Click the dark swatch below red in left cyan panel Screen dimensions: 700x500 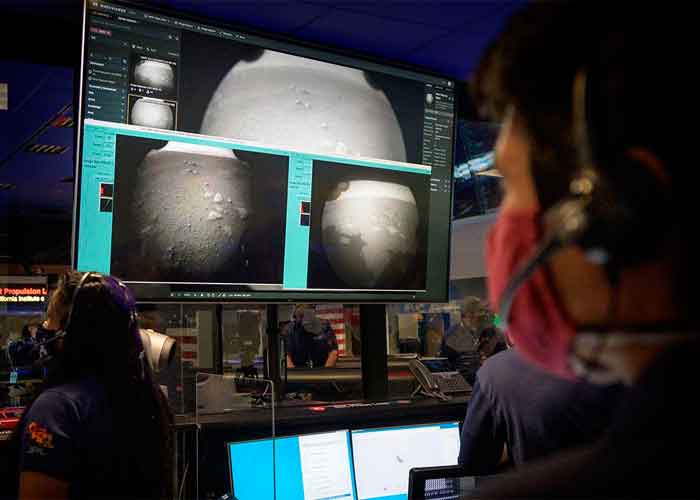(x=106, y=204)
